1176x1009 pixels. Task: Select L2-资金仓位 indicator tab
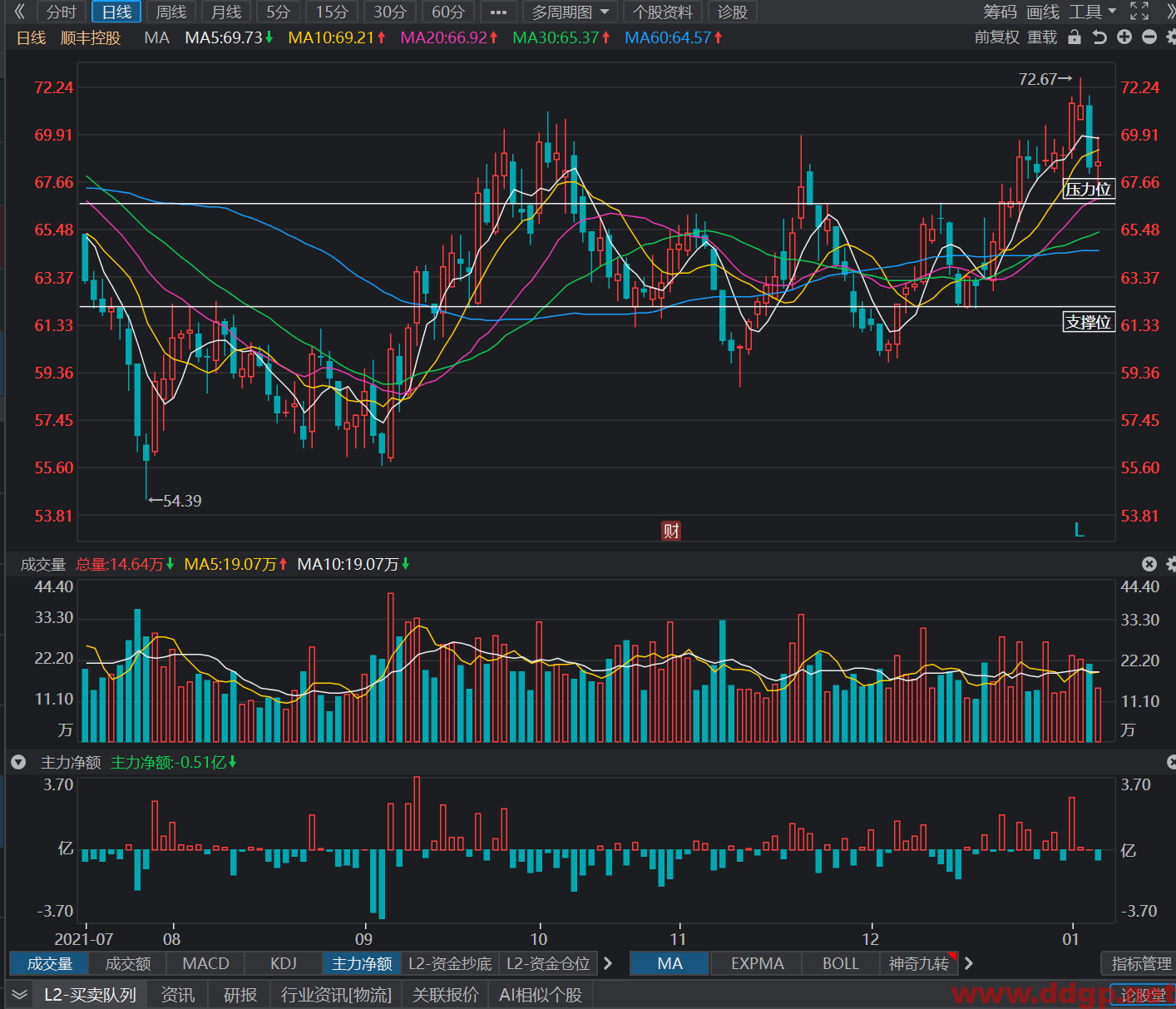point(548,963)
